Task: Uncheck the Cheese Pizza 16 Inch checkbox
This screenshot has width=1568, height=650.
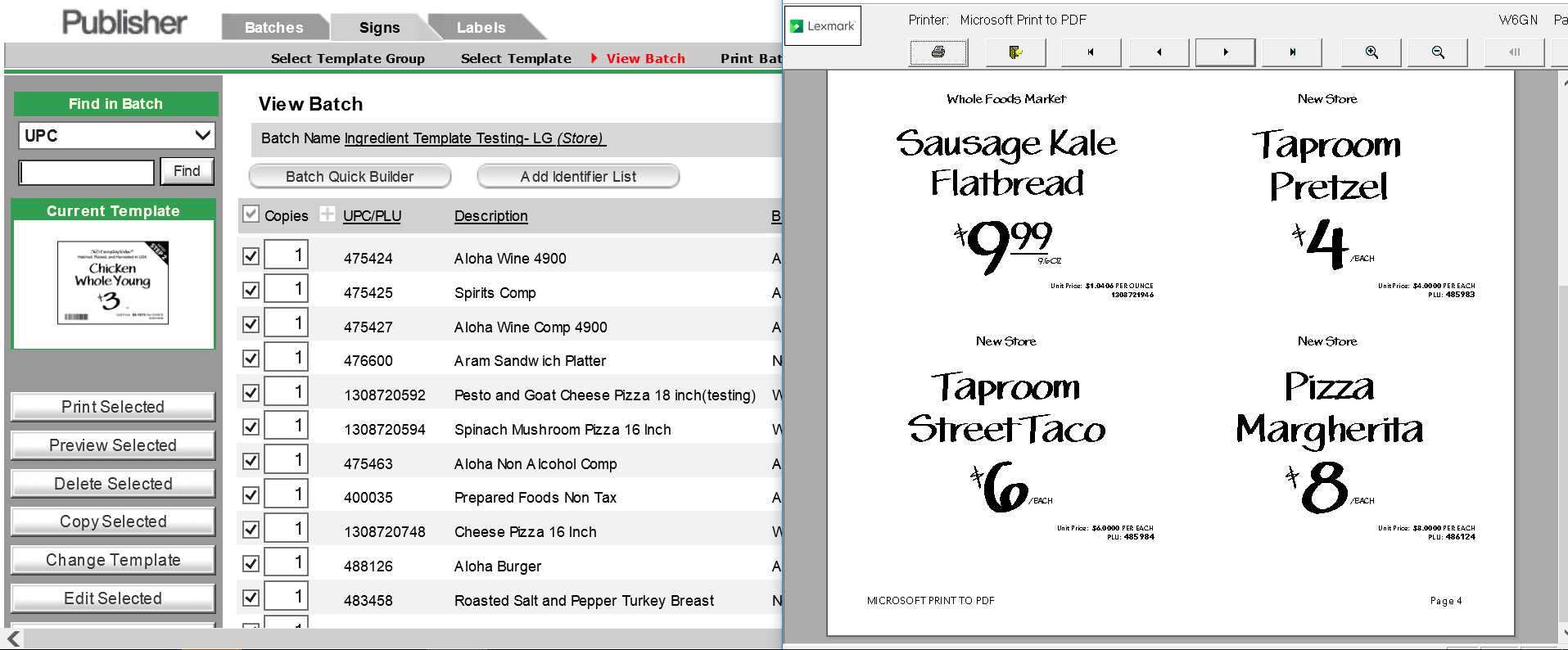Action: point(251,530)
